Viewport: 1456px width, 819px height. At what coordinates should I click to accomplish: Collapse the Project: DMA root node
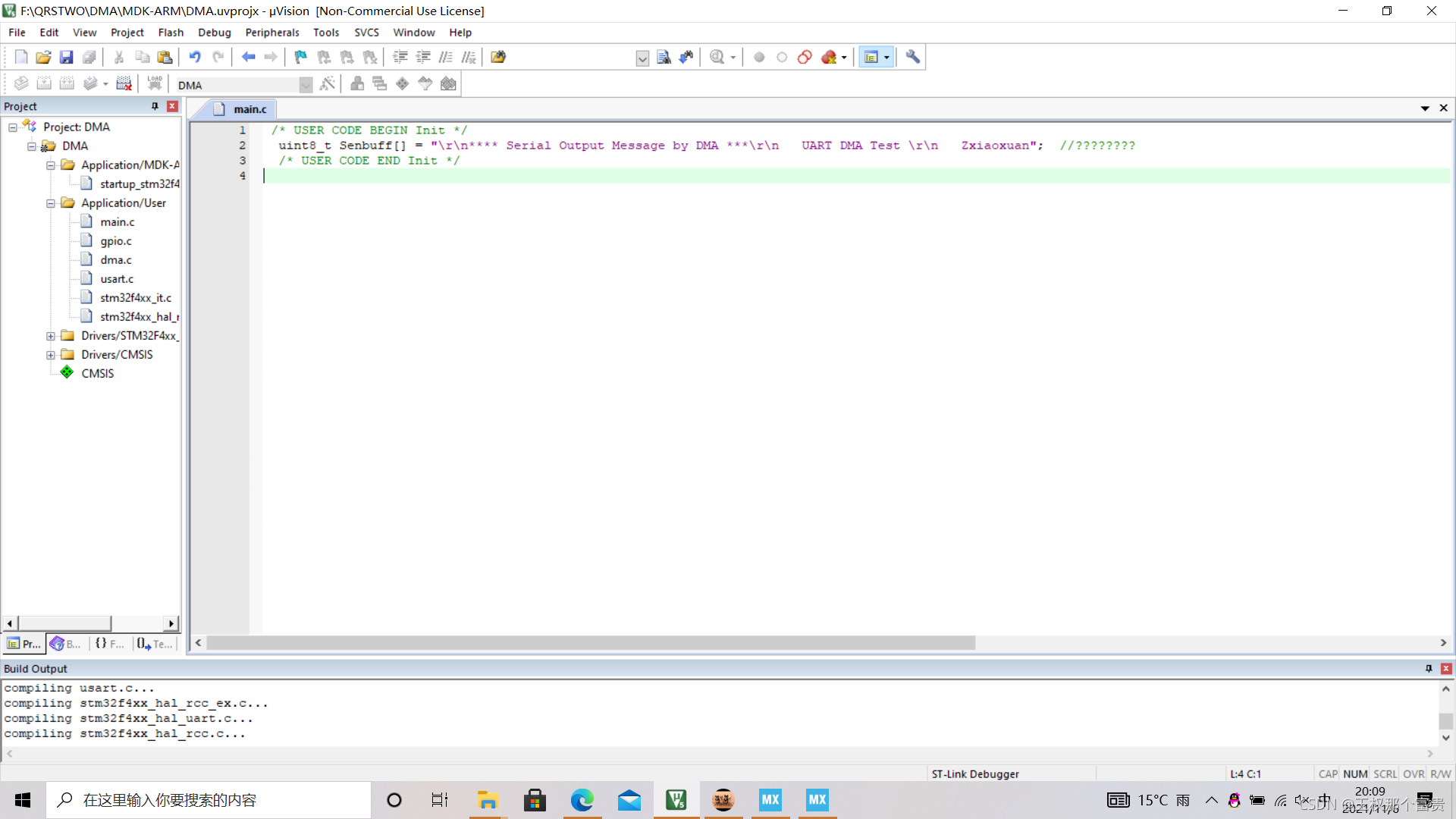13,127
